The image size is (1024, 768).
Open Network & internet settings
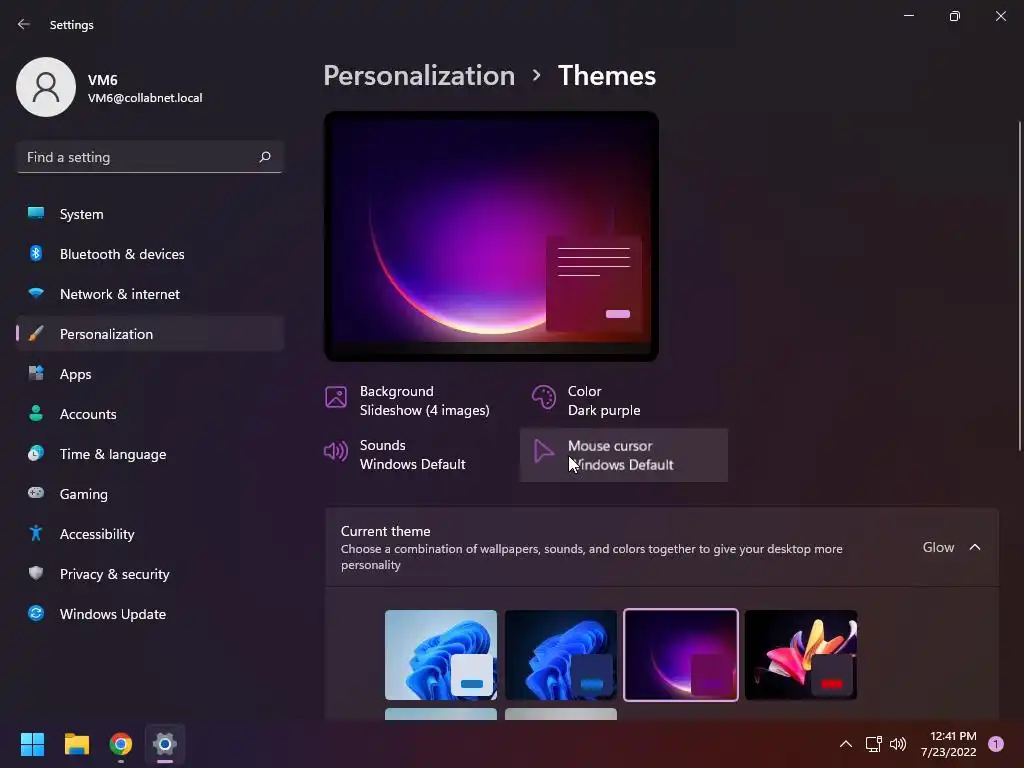(x=150, y=293)
